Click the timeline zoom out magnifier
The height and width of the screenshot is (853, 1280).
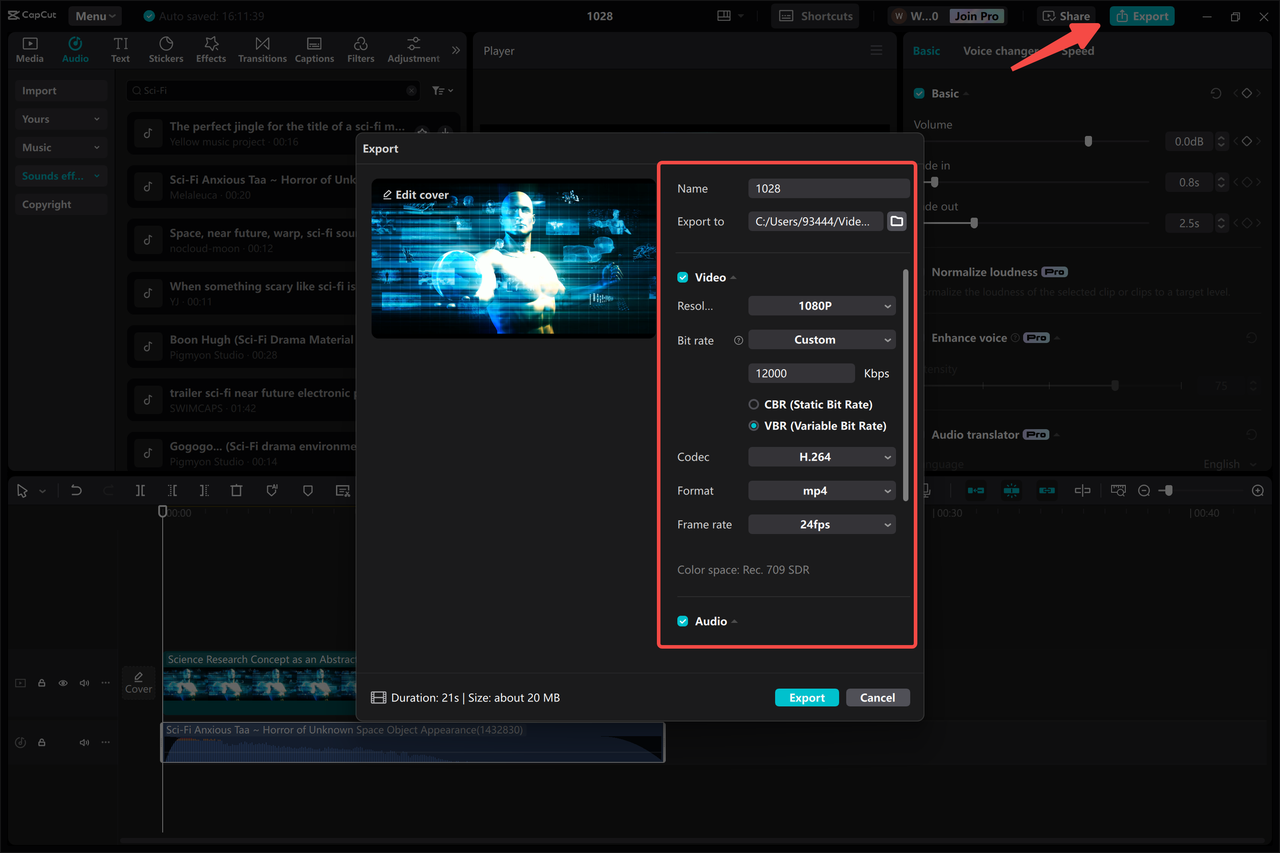coord(1144,490)
